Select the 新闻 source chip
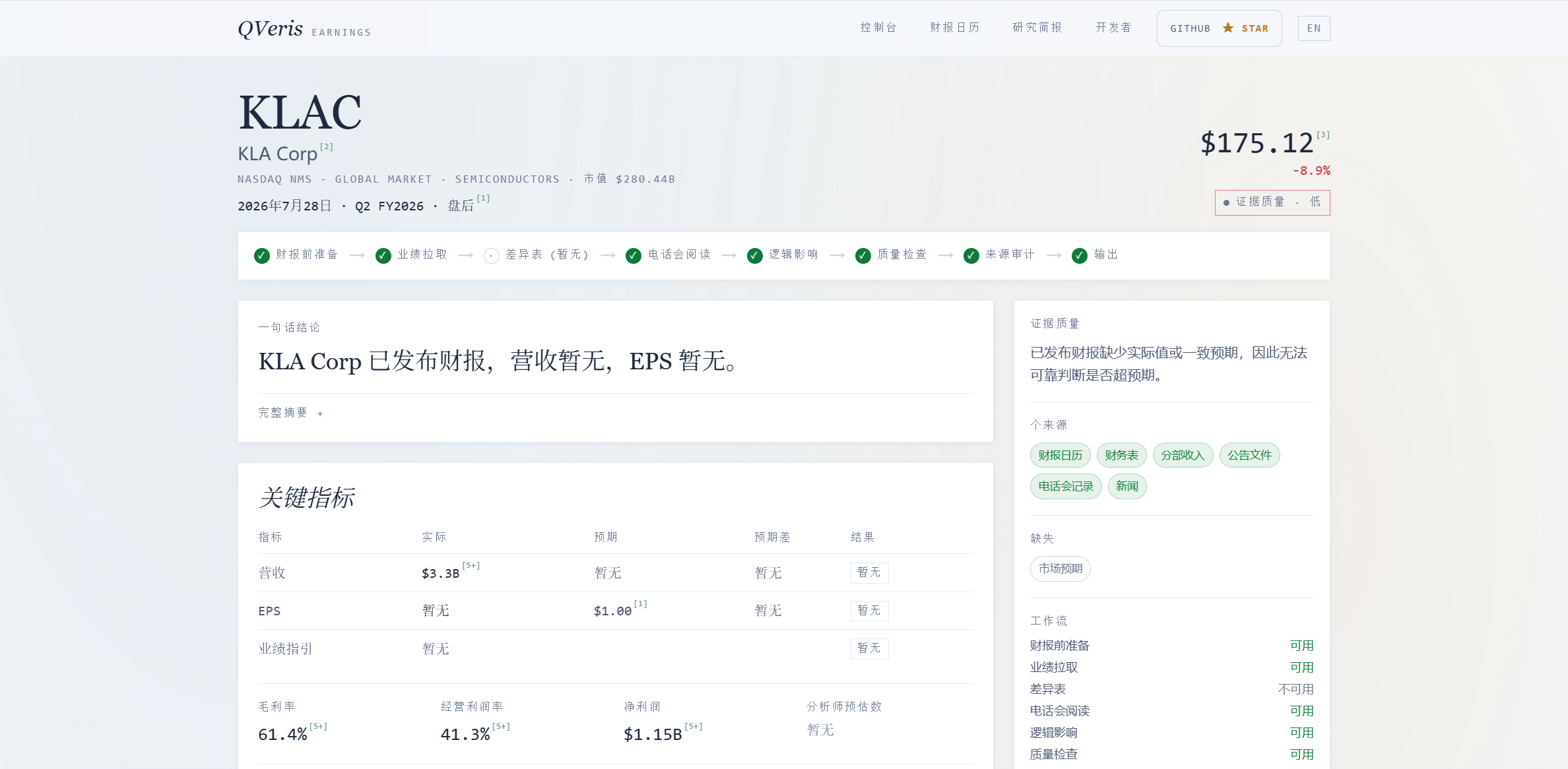The height and width of the screenshot is (769, 1568). pos(1127,487)
